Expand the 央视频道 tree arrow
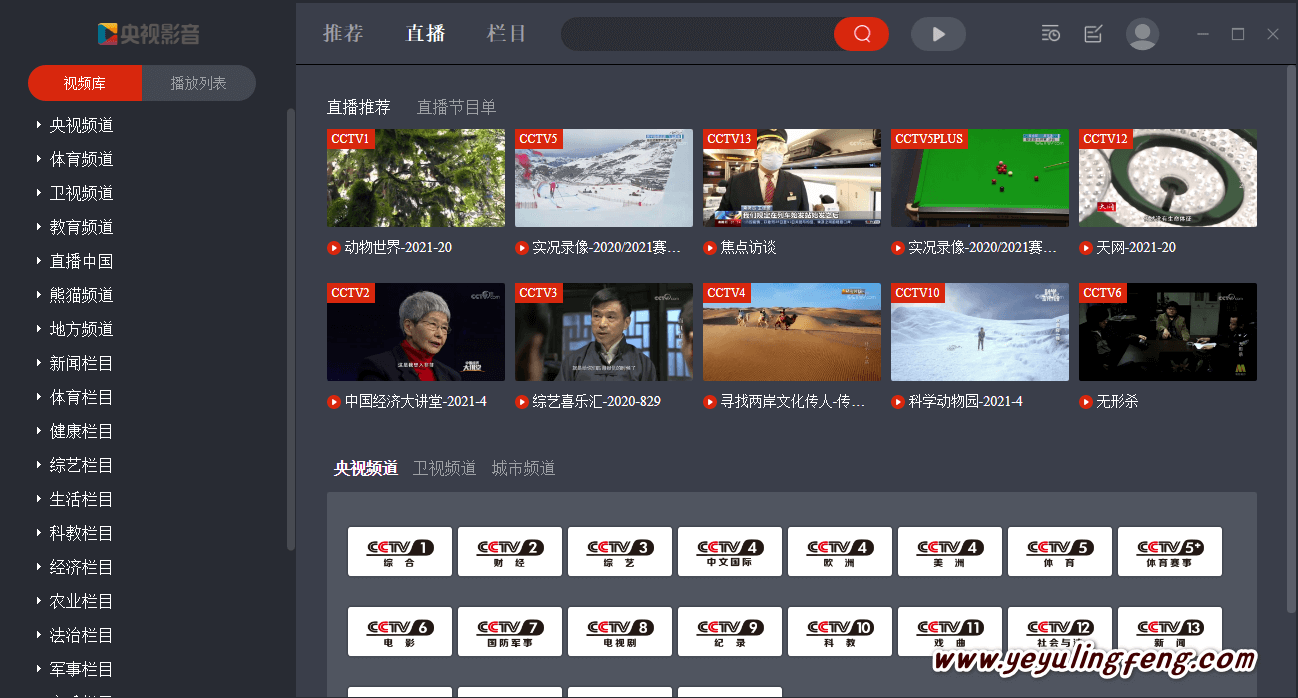The height and width of the screenshot is (698, 1298). pos(39,125)
